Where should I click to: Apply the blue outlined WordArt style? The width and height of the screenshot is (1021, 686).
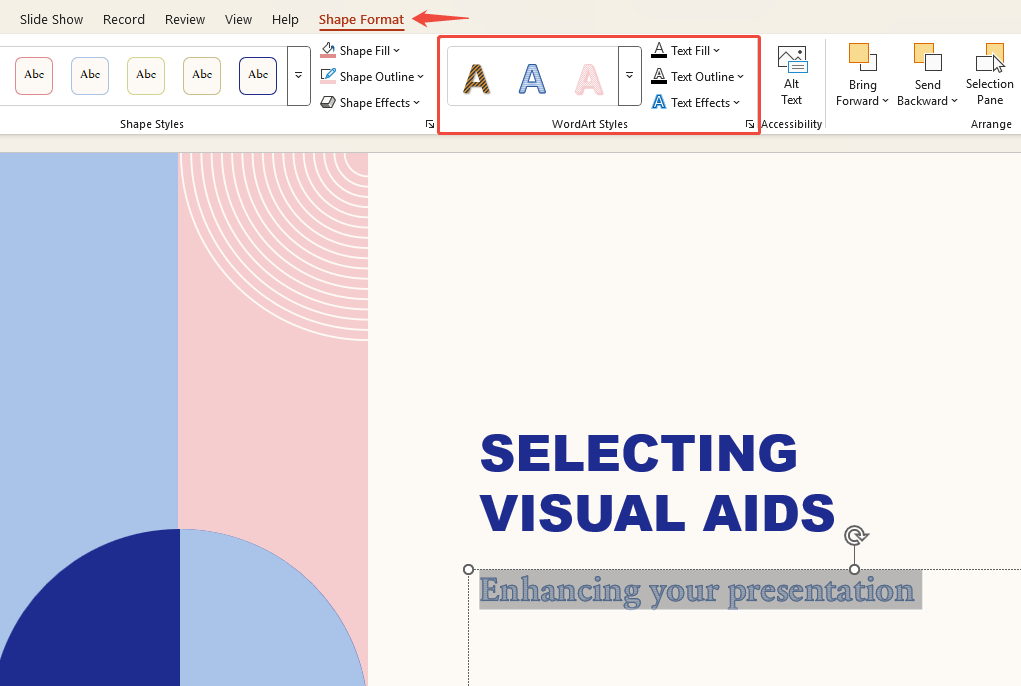click(533, 76)
